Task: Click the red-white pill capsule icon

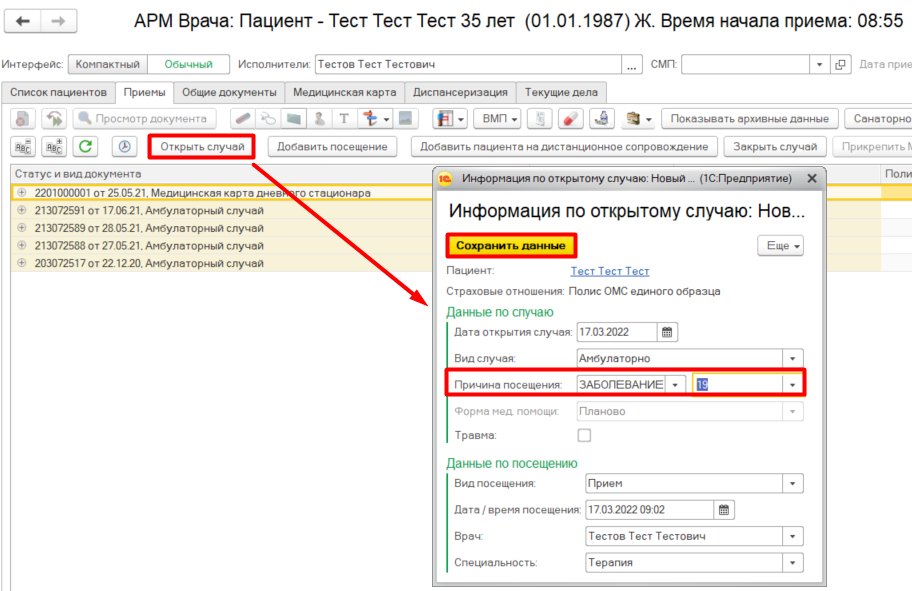Action: click(x=570, y=119)
